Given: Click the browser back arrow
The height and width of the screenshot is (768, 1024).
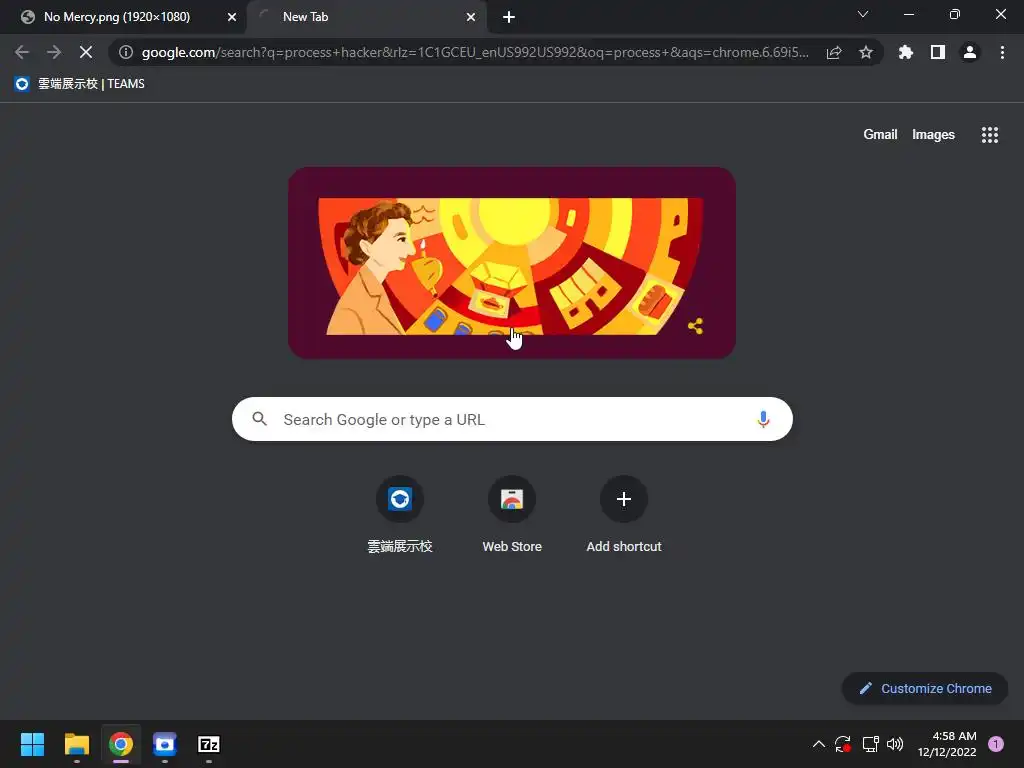Looking at the screenshot, I should 22,52.
